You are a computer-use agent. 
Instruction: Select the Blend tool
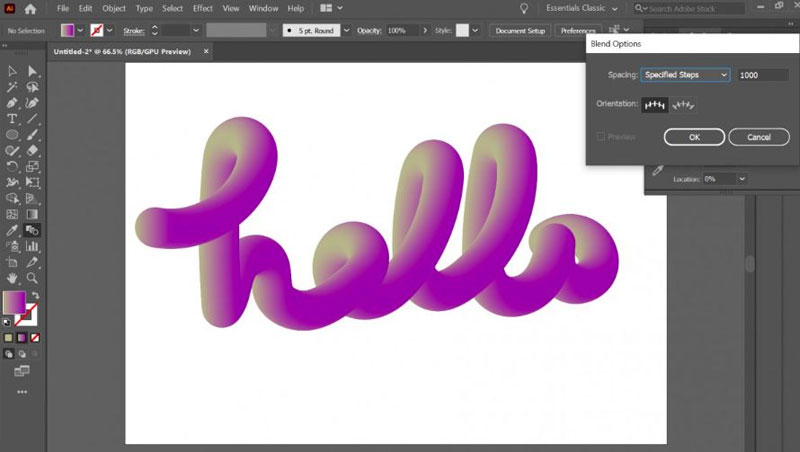point(32,230)
